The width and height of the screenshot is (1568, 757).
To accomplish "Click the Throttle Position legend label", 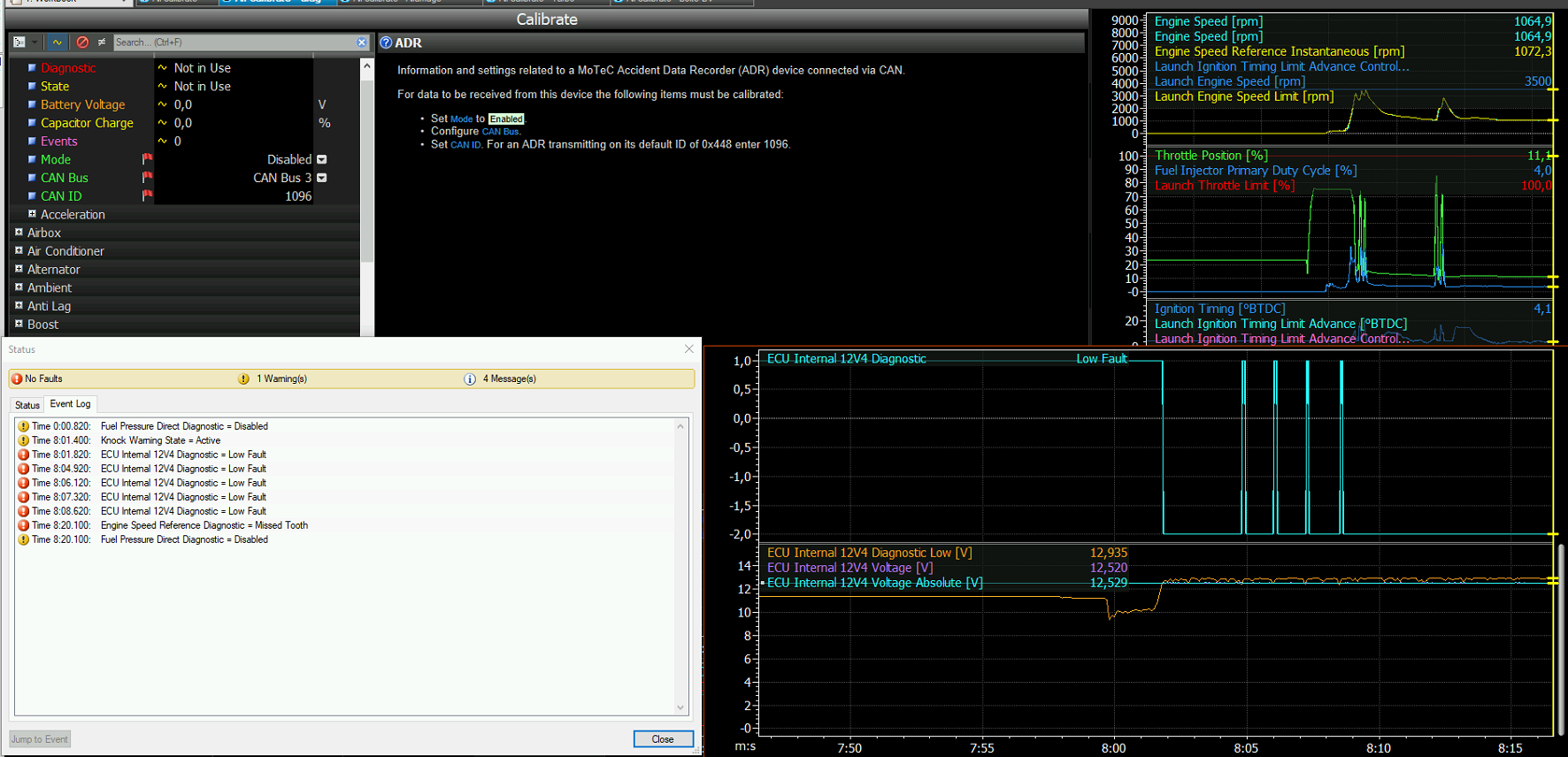I will tap(1211, 156).
